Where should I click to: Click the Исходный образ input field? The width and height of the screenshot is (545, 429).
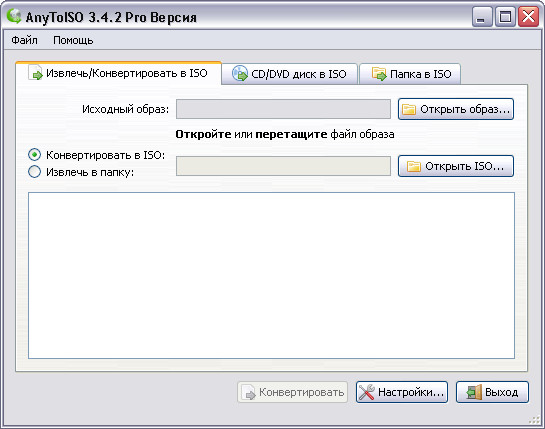283,109
